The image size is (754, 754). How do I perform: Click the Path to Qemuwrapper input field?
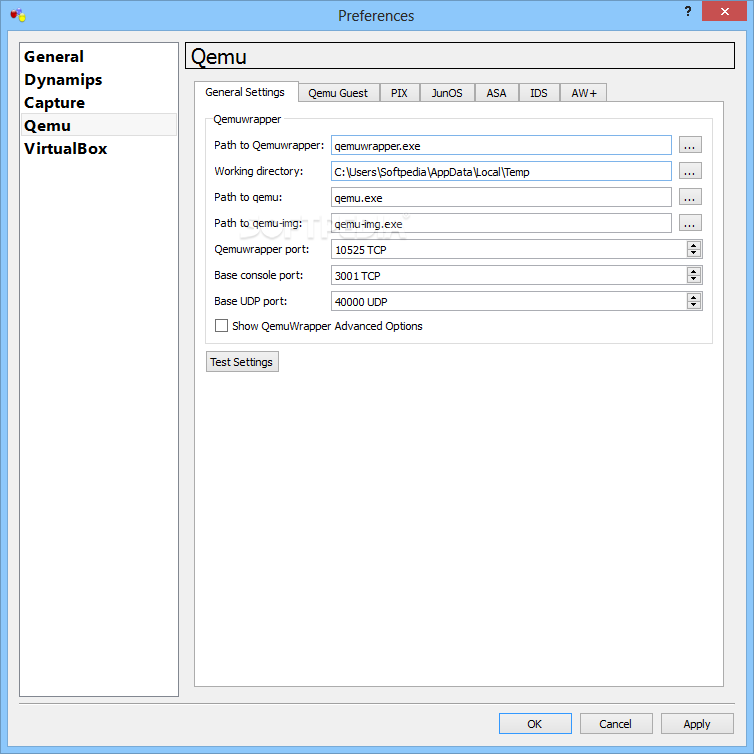[501, 145]
